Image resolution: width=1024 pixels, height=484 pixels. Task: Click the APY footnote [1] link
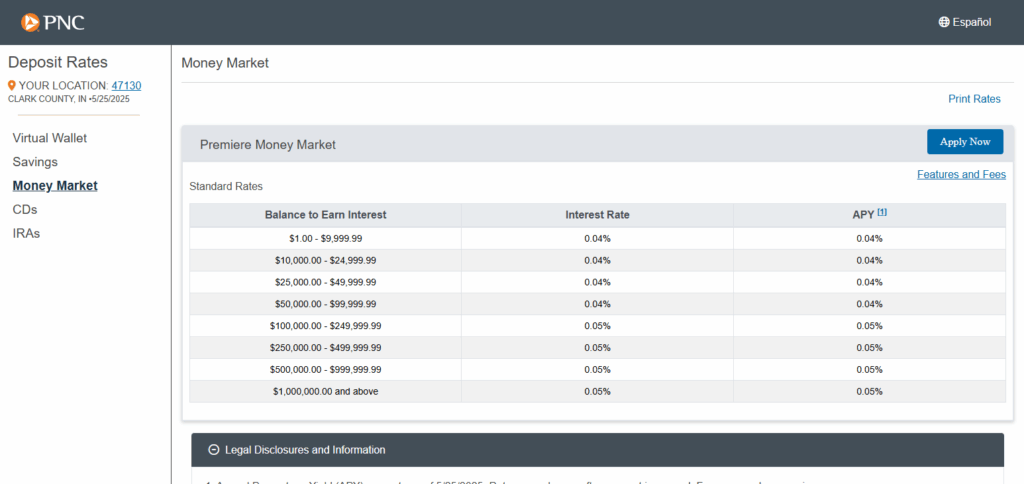point(882,212)
